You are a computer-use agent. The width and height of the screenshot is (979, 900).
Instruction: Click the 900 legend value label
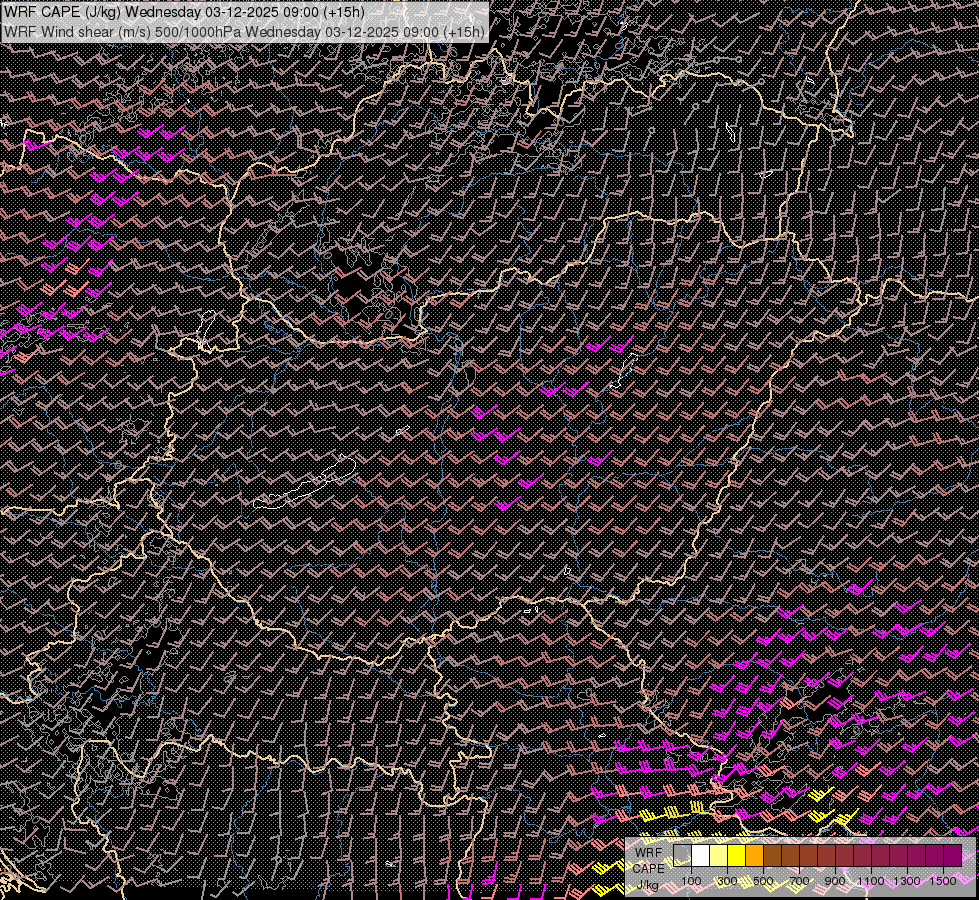click(835, 880)
